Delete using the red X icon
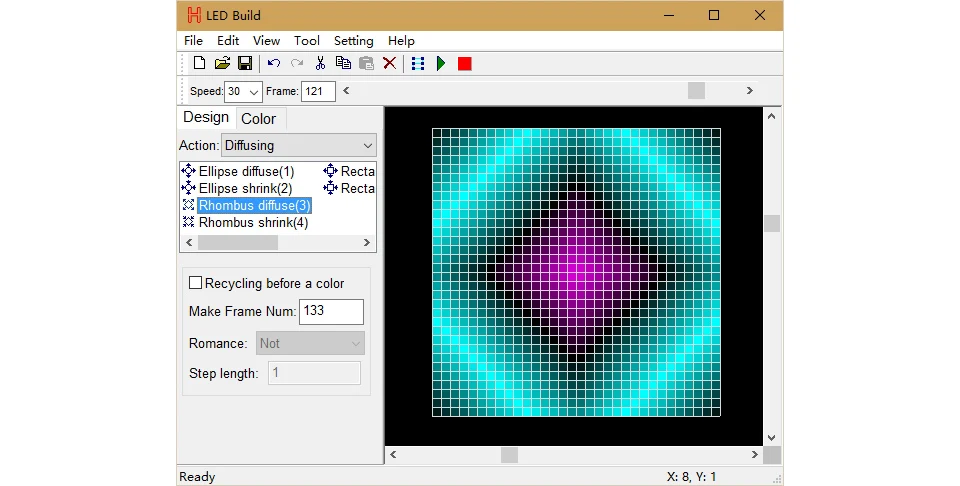 [x=389, y=63]
